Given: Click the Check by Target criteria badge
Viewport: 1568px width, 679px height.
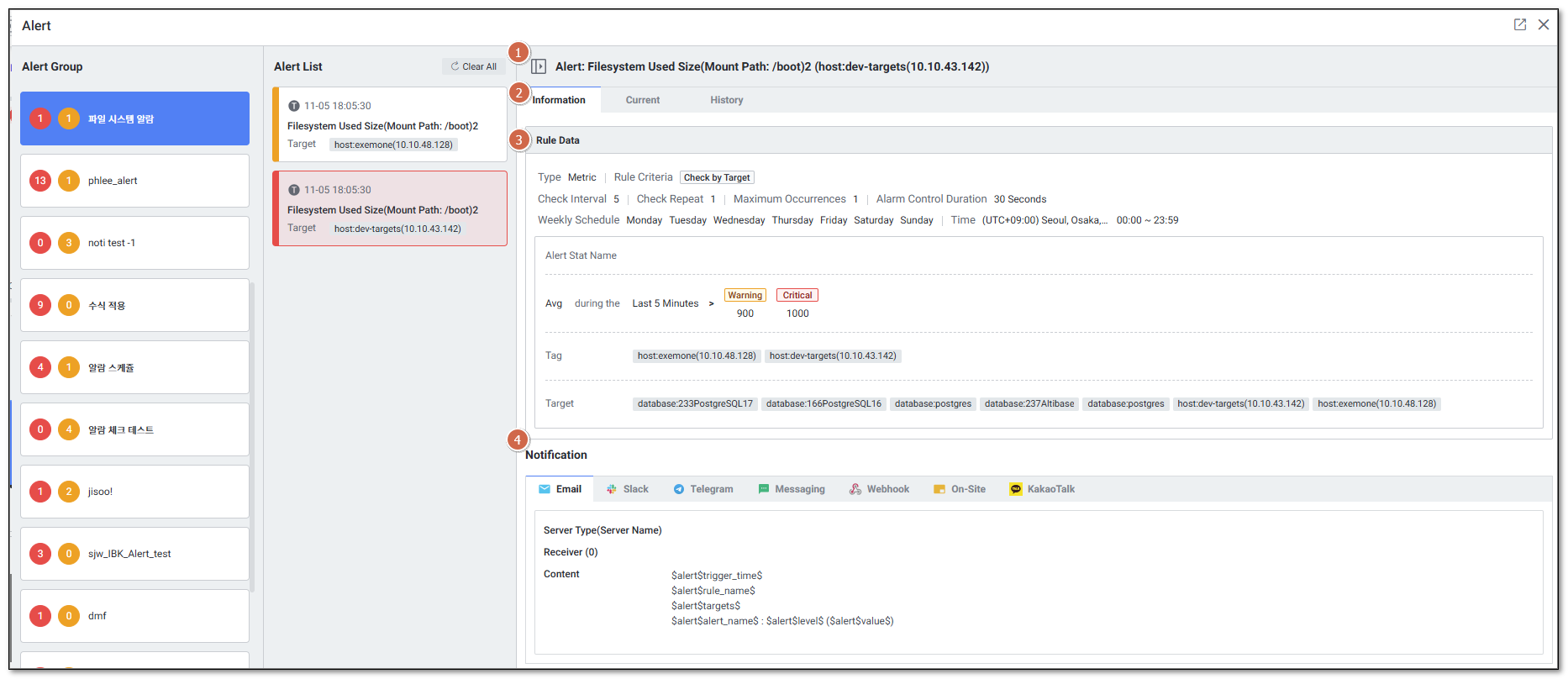Looking at the screenshot, I should [717, 177].
